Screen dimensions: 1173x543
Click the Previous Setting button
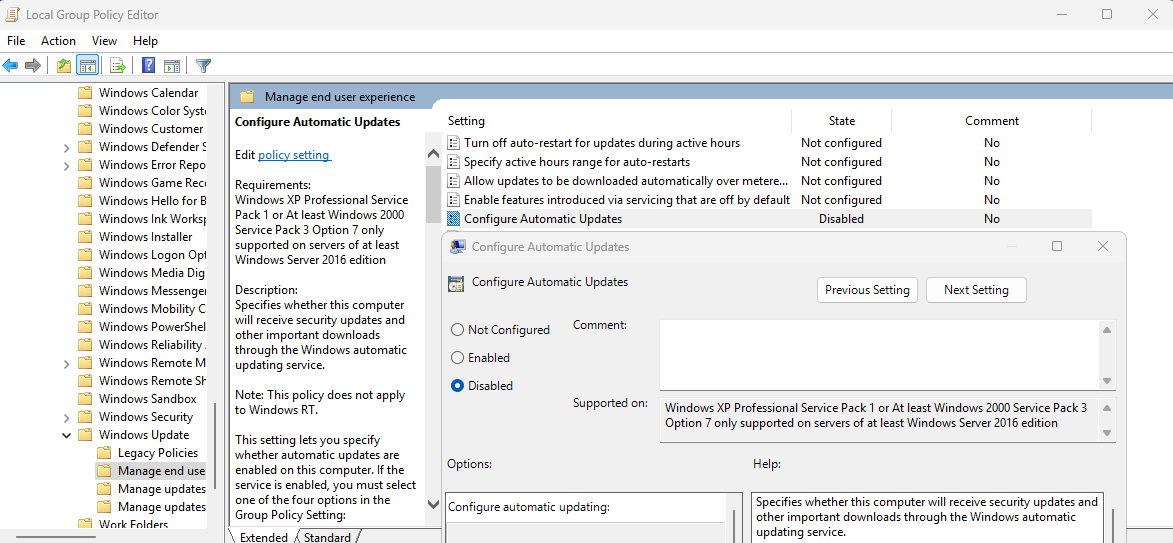point(867,290)
